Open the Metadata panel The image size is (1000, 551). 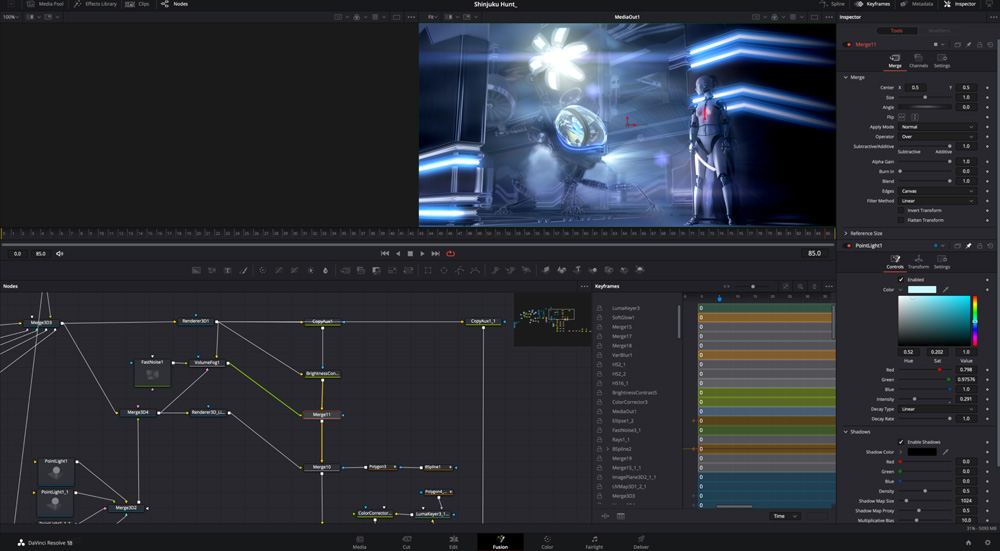[x=917, y=4]
